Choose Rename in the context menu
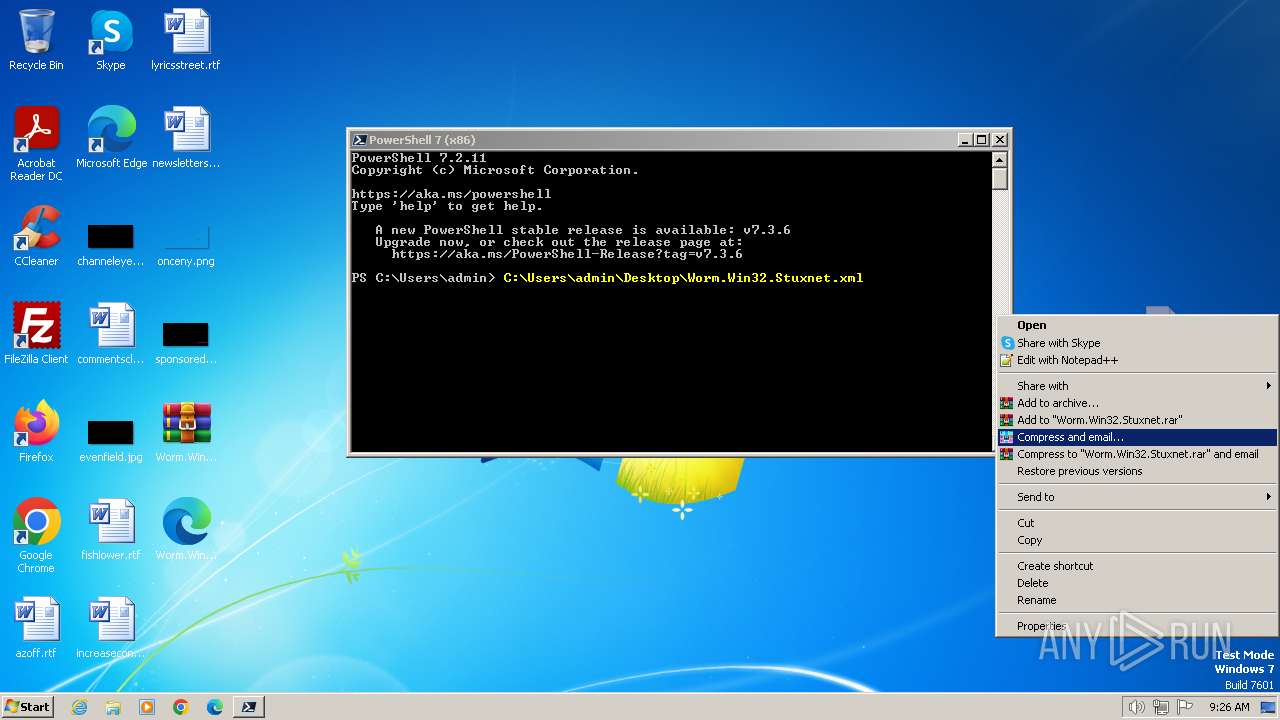This screenshot has height=720, width=1280. (x=1136, y=600)
